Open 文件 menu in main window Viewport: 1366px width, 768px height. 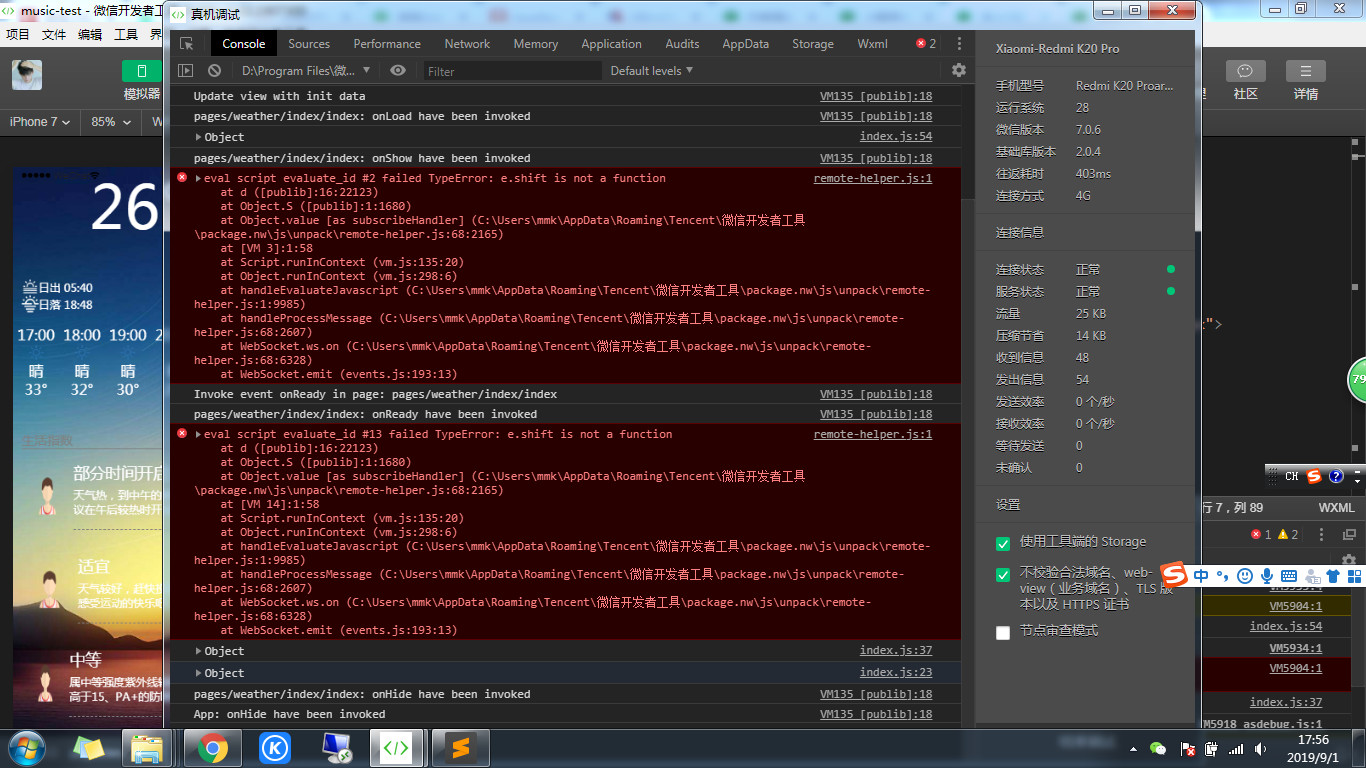point(54,34)
